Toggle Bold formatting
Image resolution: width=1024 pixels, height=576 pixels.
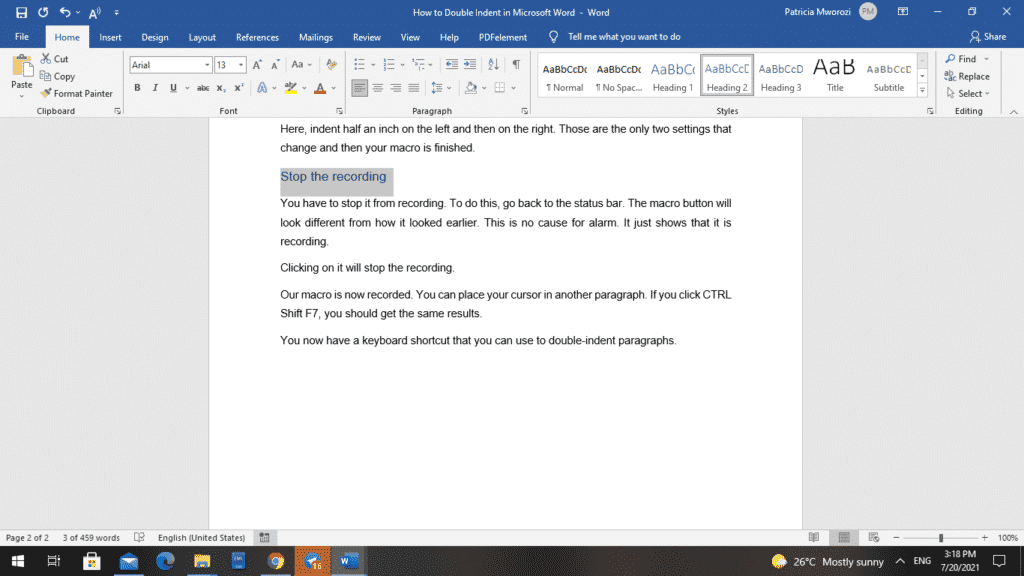coord(137,88)
